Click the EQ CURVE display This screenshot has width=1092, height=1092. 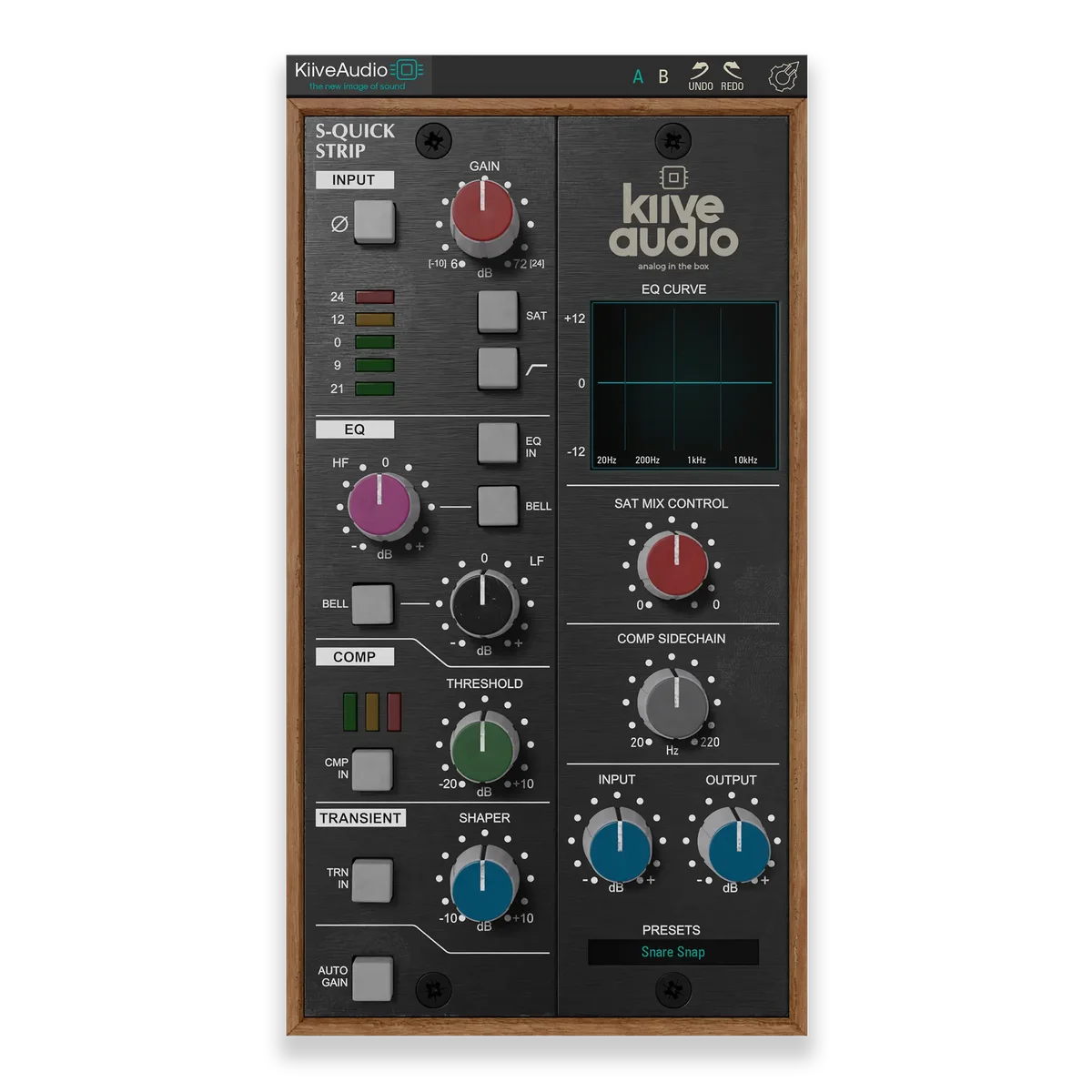coord(684,386)
